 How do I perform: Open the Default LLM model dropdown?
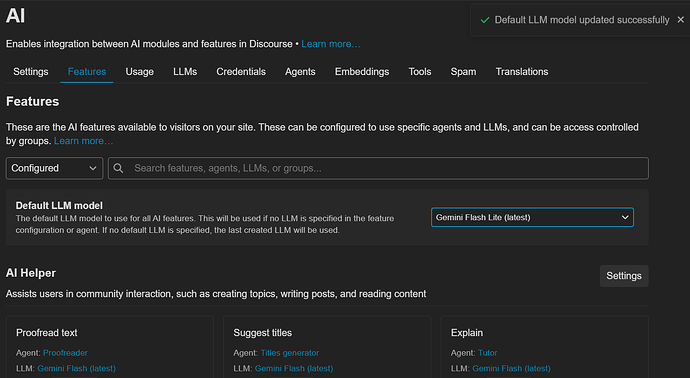(532, 217)
